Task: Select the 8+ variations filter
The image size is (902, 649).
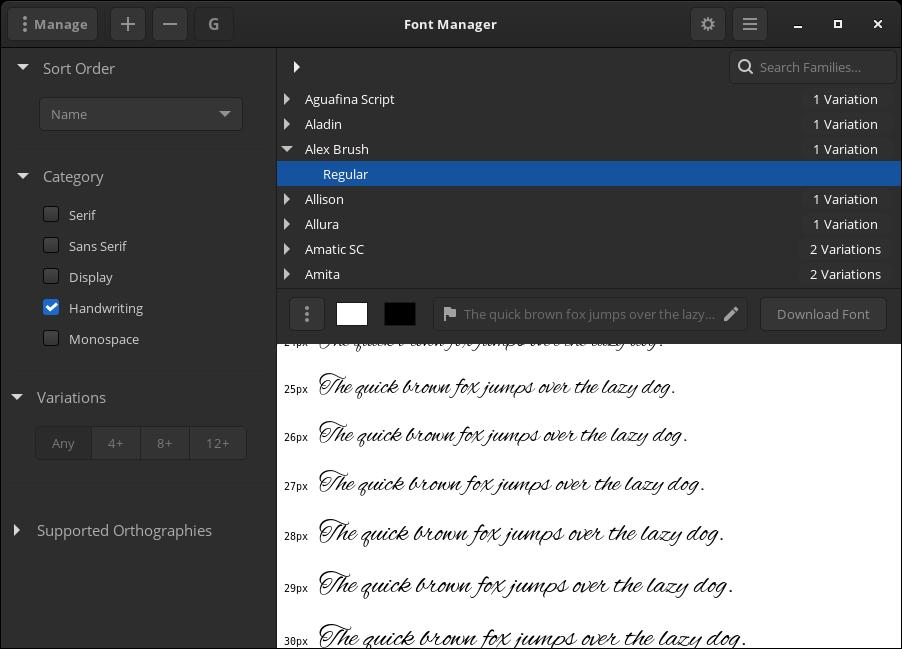Action: (165, 443)
